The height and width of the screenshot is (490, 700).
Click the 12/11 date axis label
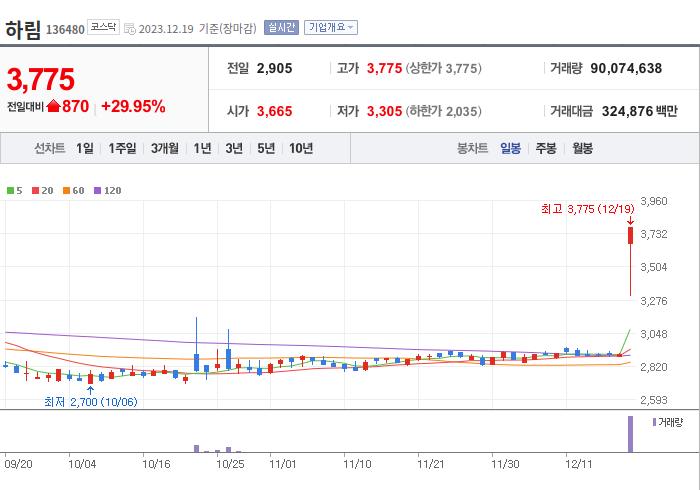[x=579, y=465]
